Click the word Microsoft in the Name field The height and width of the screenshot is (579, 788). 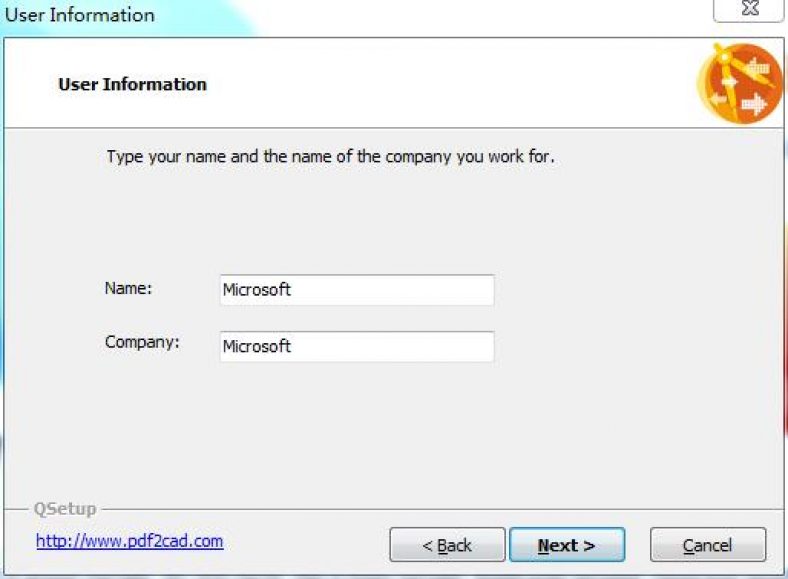pos(257,290)
